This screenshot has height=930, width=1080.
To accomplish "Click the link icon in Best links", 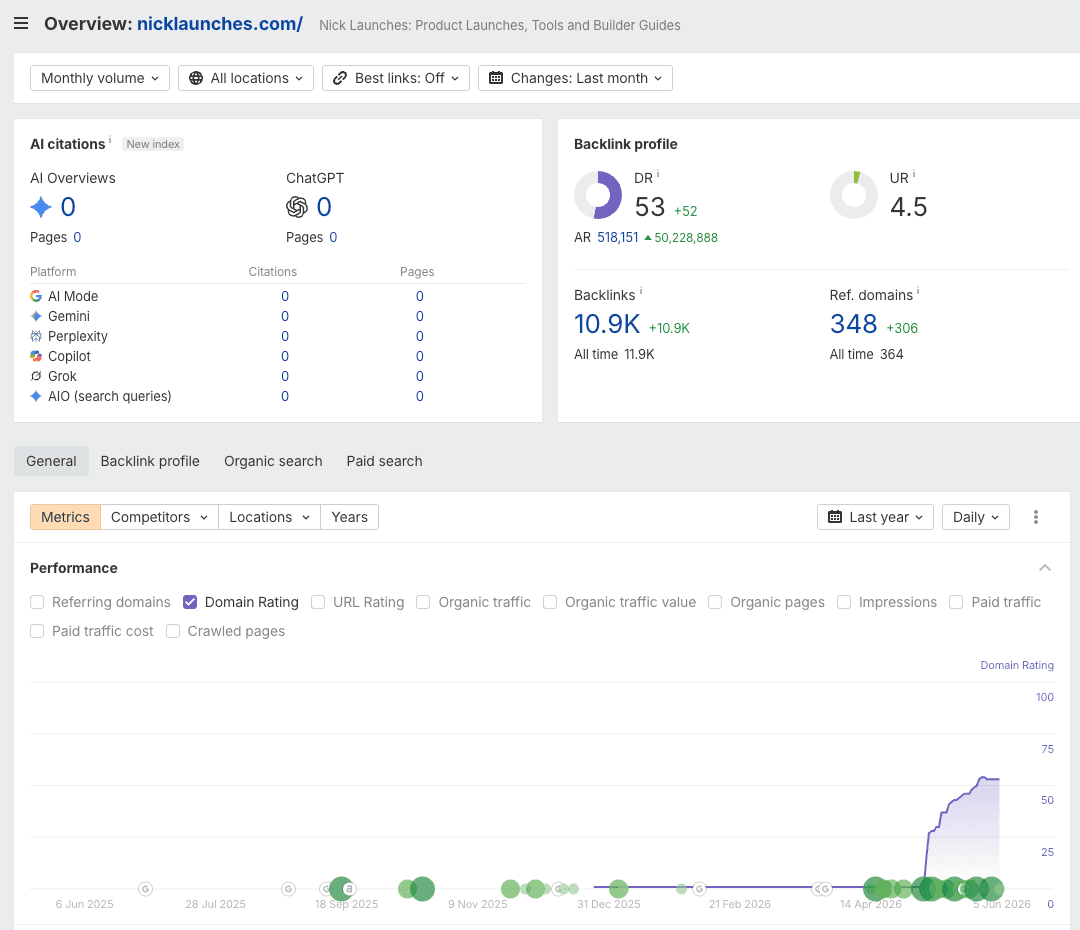I will pyautogui.click(x=340, y=78).
